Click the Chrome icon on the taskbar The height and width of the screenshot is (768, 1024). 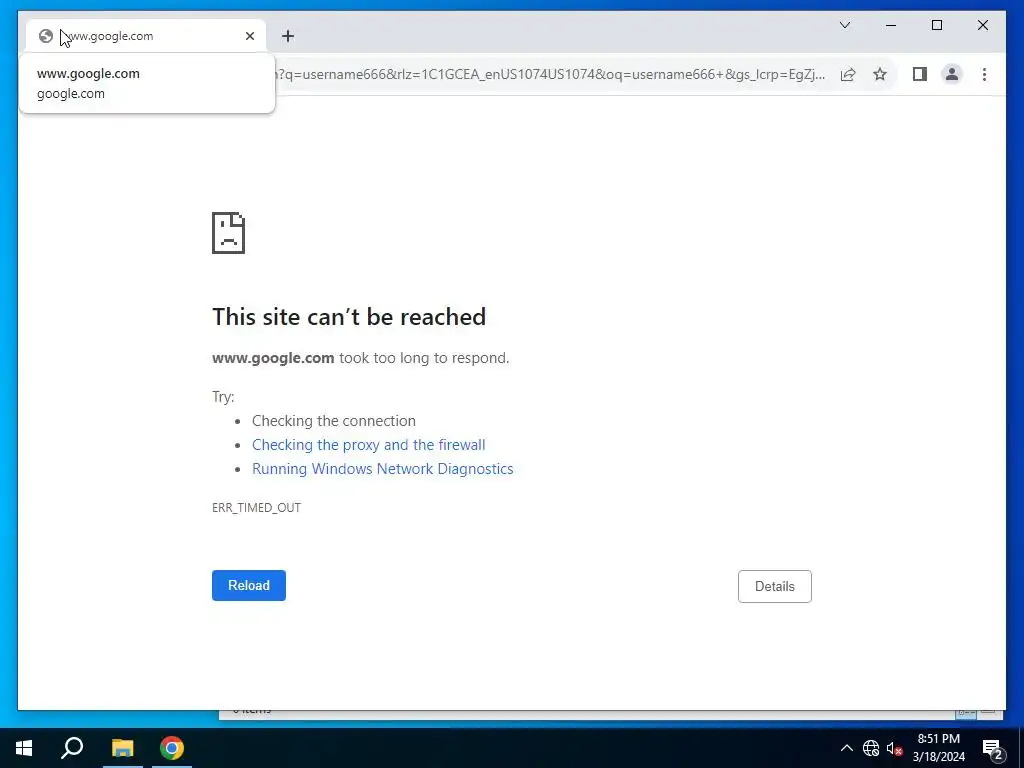tap(172, 748)
